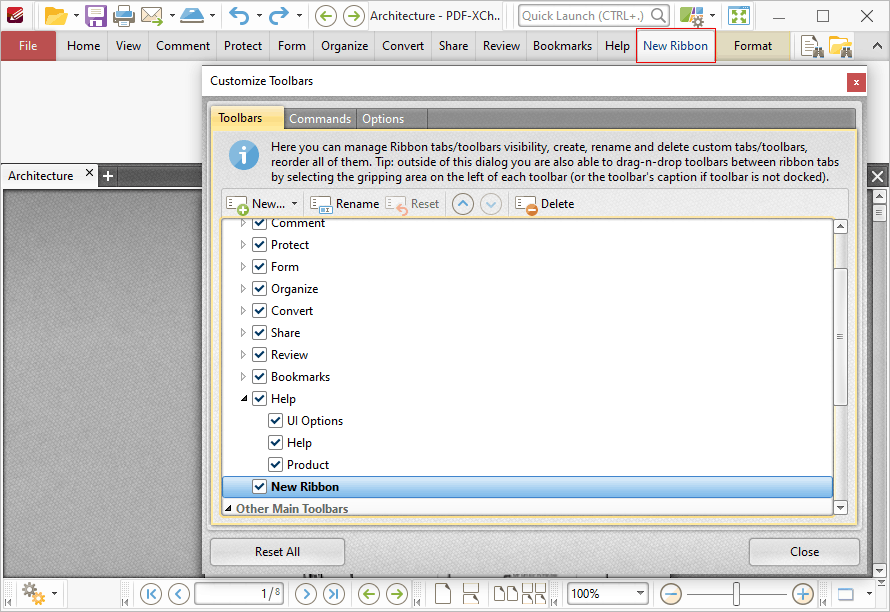Click the continuous page layout icon
Image resolution: width=890 pixels, height=612 pixels.
pyautogui.click(x=471, y=594)
